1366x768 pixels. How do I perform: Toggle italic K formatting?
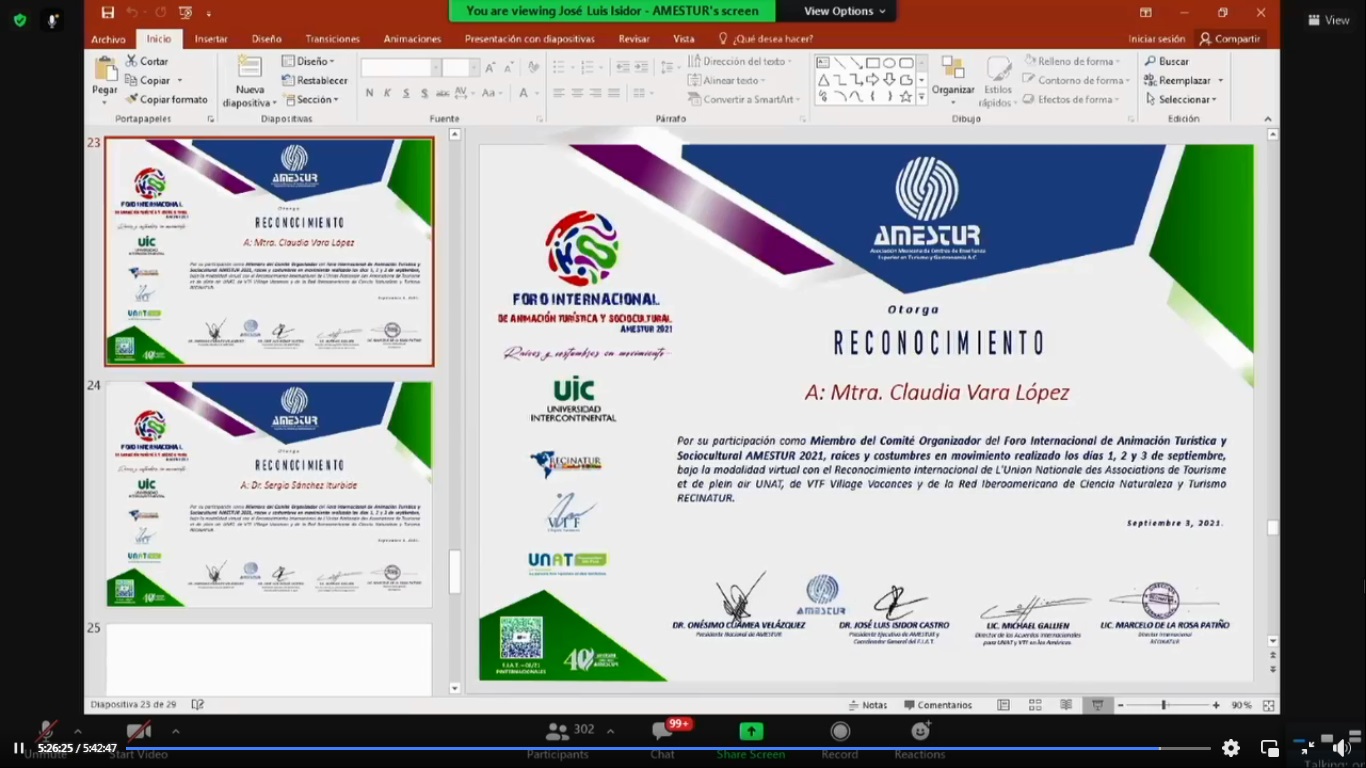[388, 93]
